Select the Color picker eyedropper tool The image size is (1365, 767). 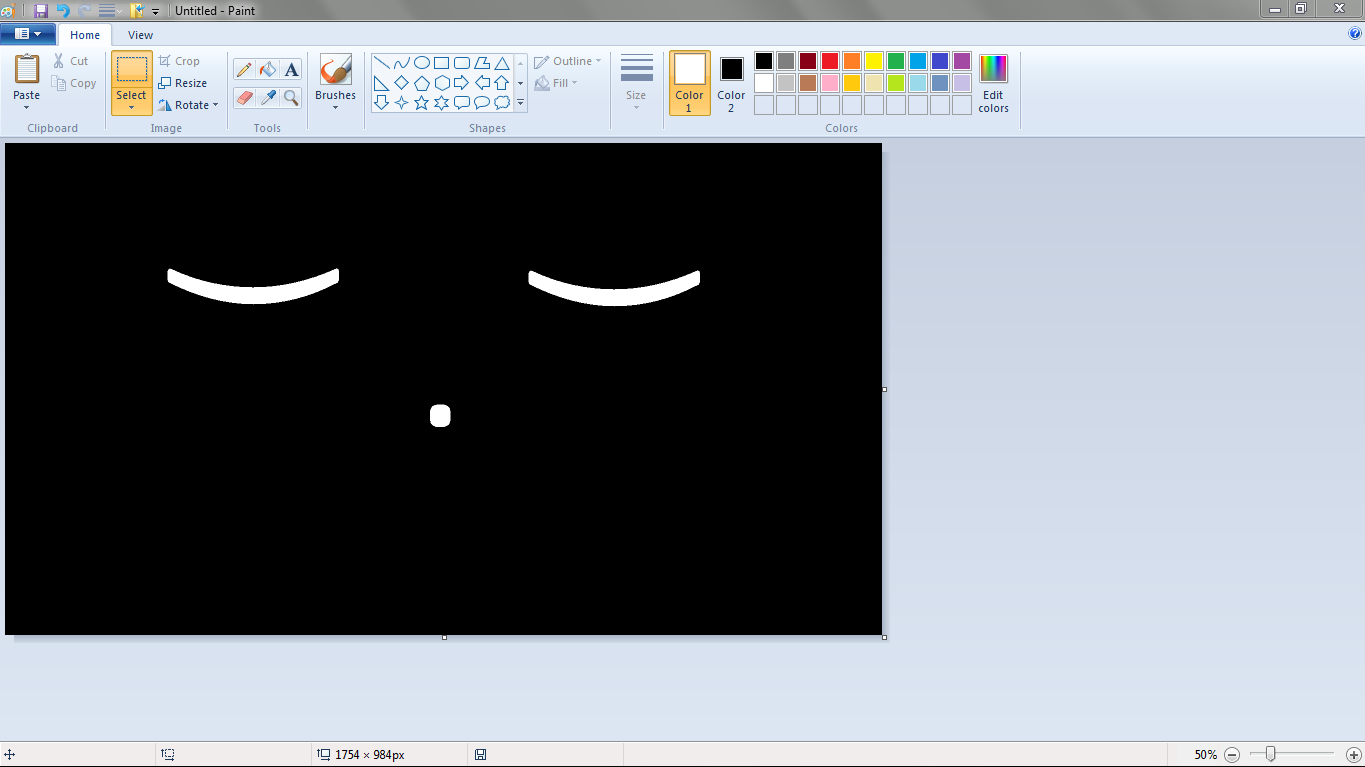267,97
